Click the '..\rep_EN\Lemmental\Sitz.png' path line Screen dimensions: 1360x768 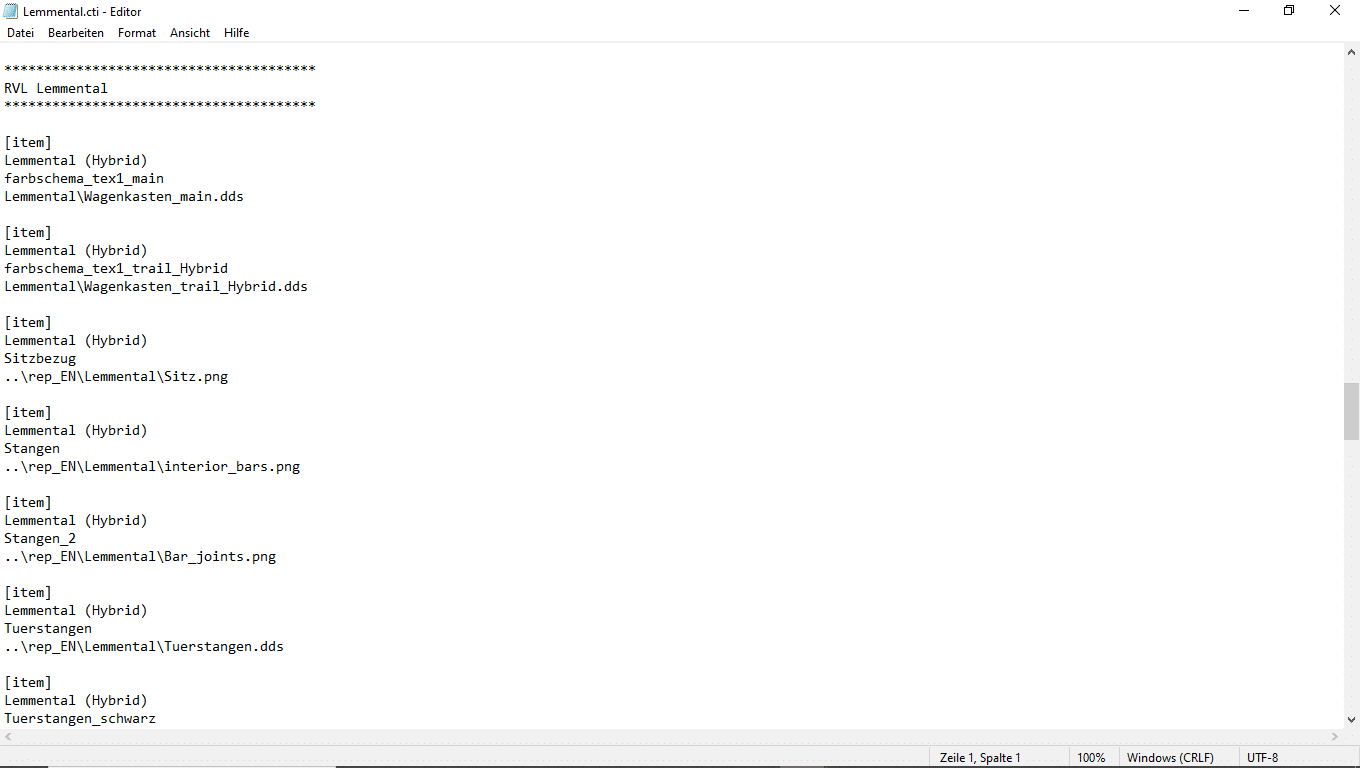click(x=116, y=377)
